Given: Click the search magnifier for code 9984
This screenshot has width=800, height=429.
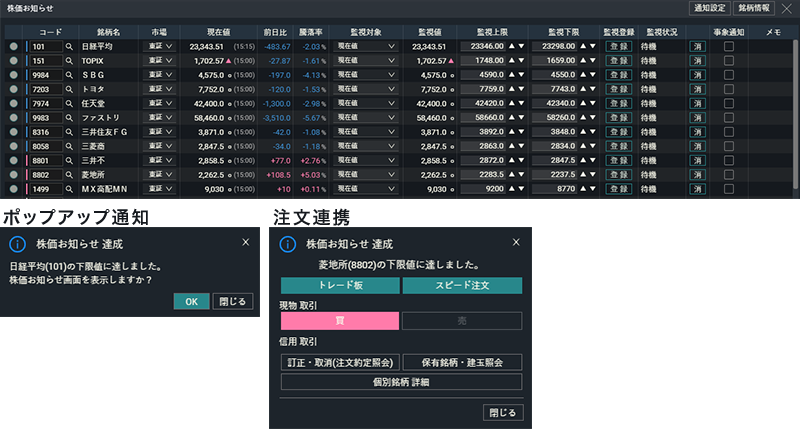Looking at the screenshot, I should 69,75.
